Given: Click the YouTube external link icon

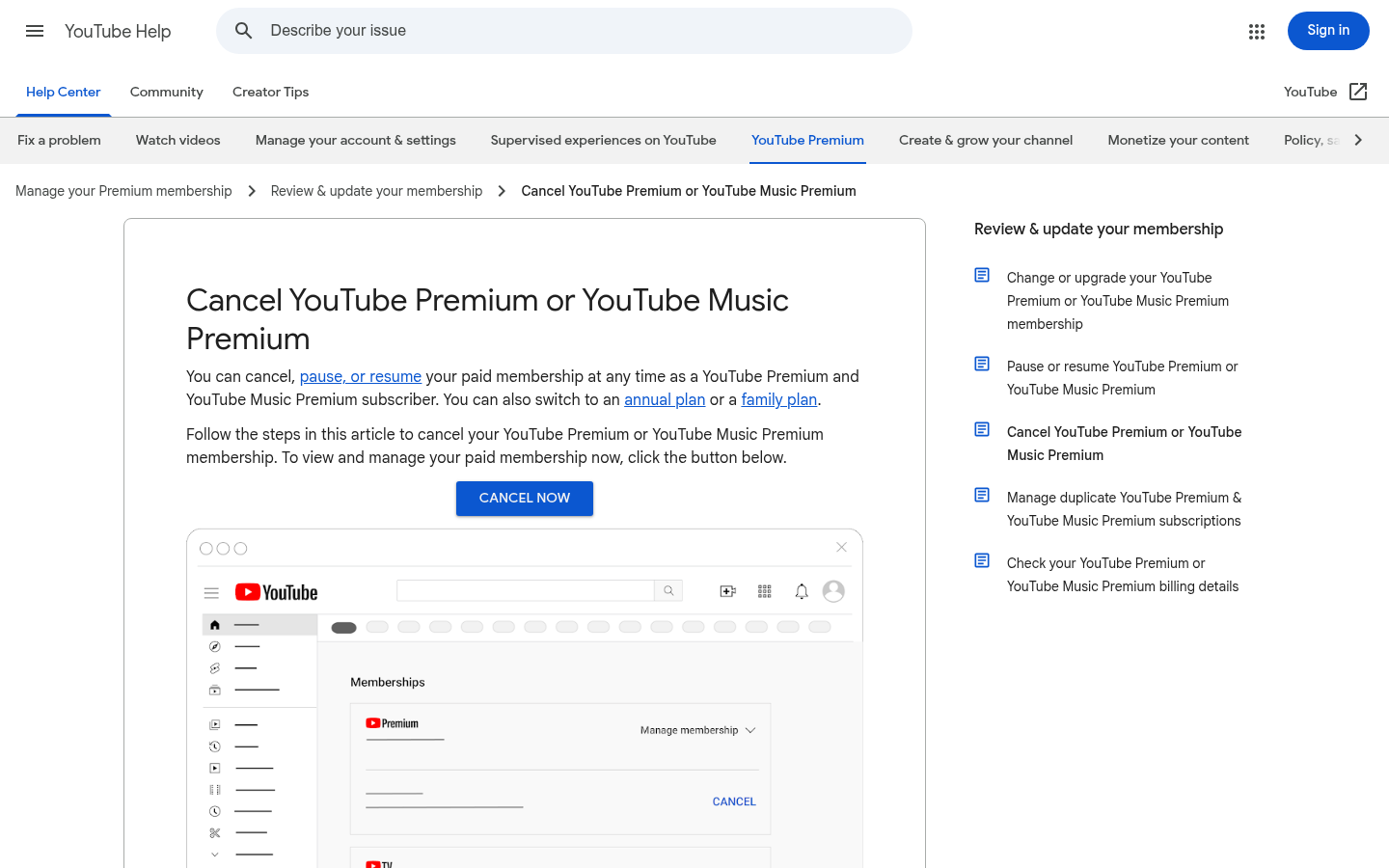Looking at the screenshot, I should click(x=1358, y=92).
